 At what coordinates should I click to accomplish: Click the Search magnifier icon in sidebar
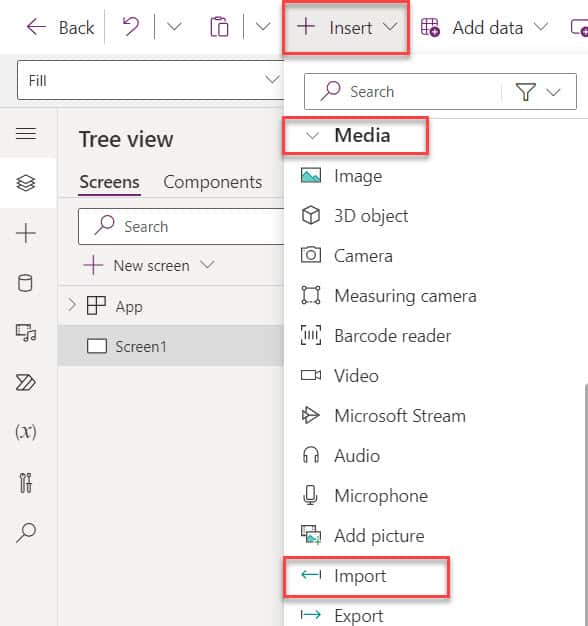pos(26,532)
